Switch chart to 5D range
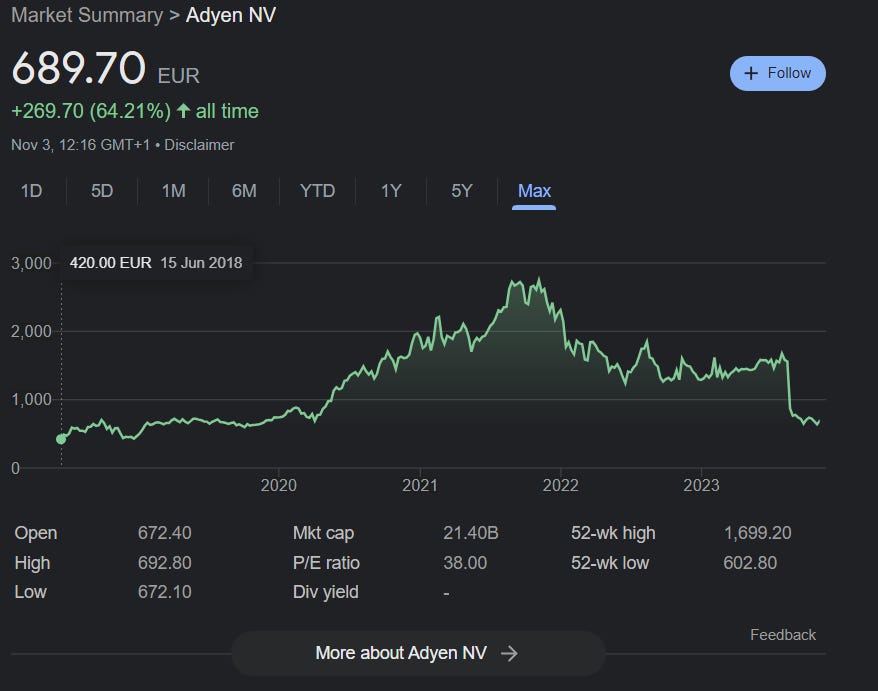The width and height of the screenshot is (878, 691). pyautogui.click(x=102, y=191)
